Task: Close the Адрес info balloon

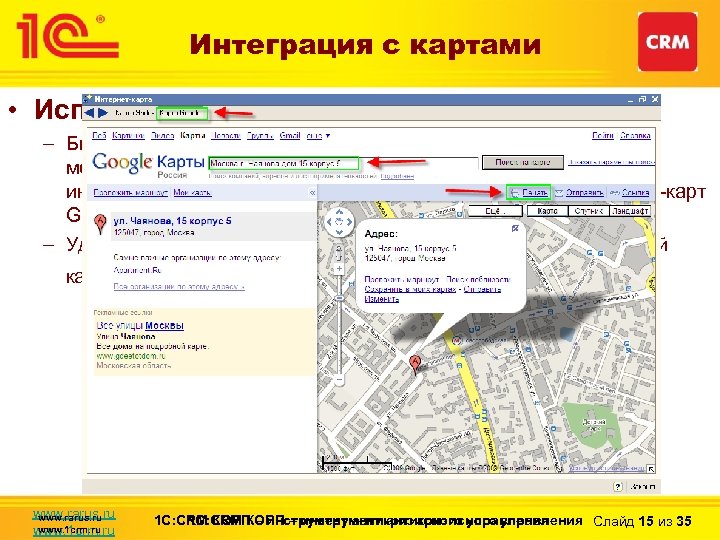Action: 515,228
